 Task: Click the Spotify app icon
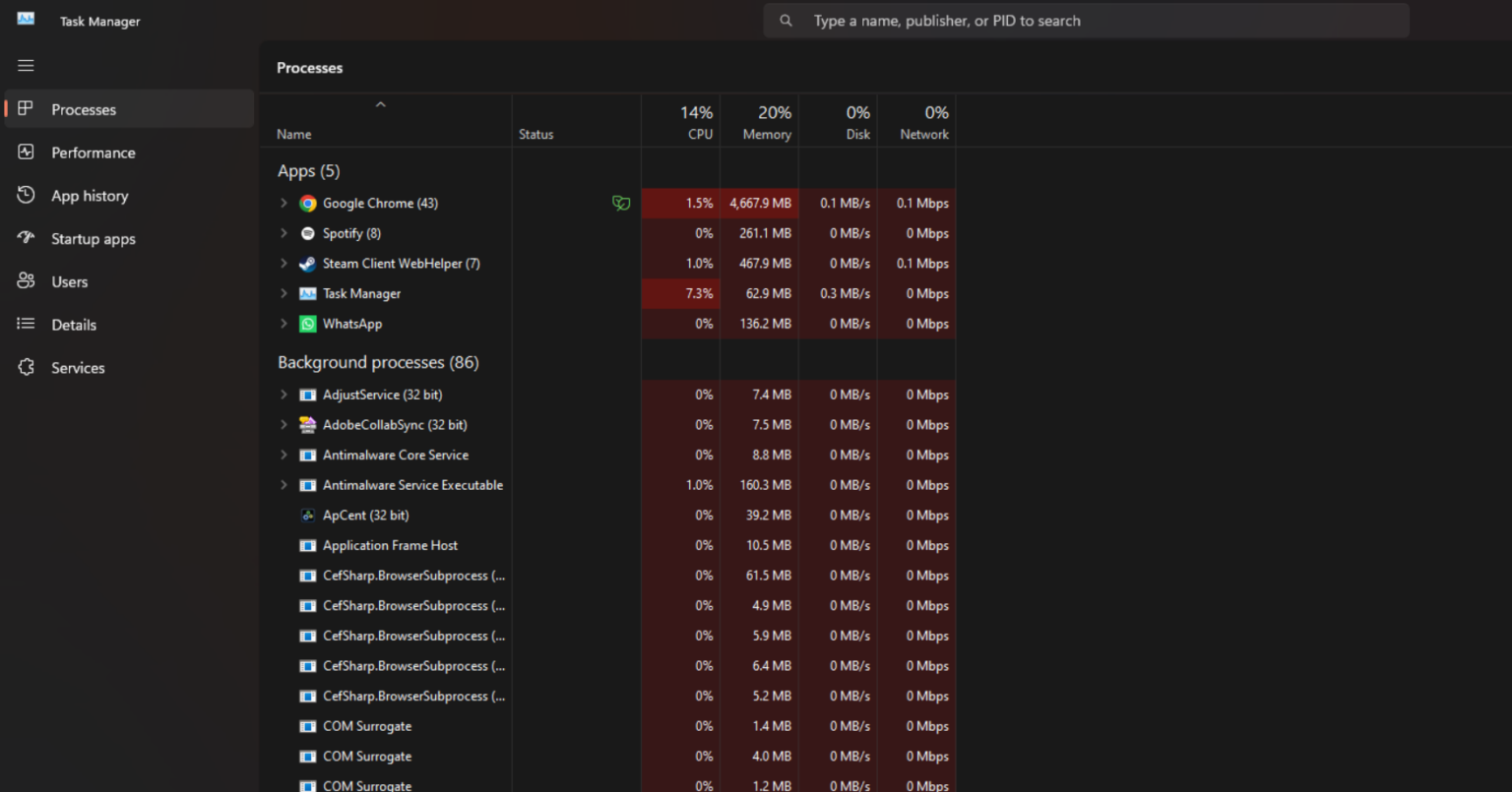point(308,233)
